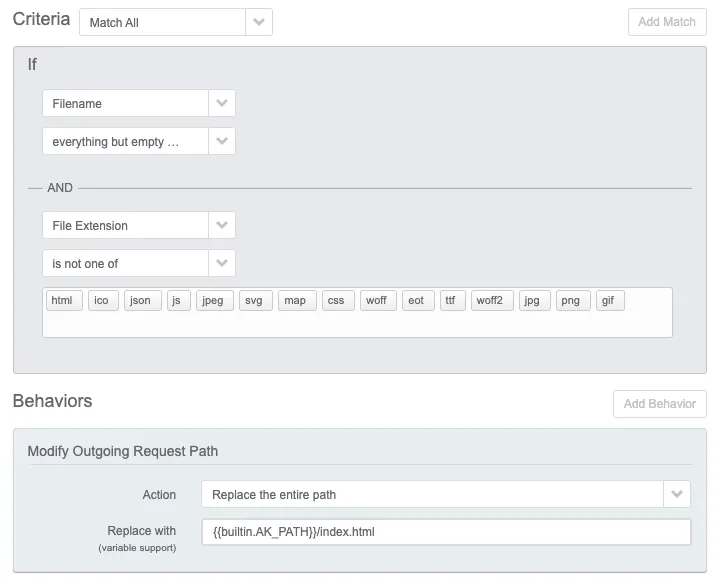The width and height of the screenshot is (722, 587).
Task: Open the 'Replace the entire path' Action dropdown
Action: 445,494
